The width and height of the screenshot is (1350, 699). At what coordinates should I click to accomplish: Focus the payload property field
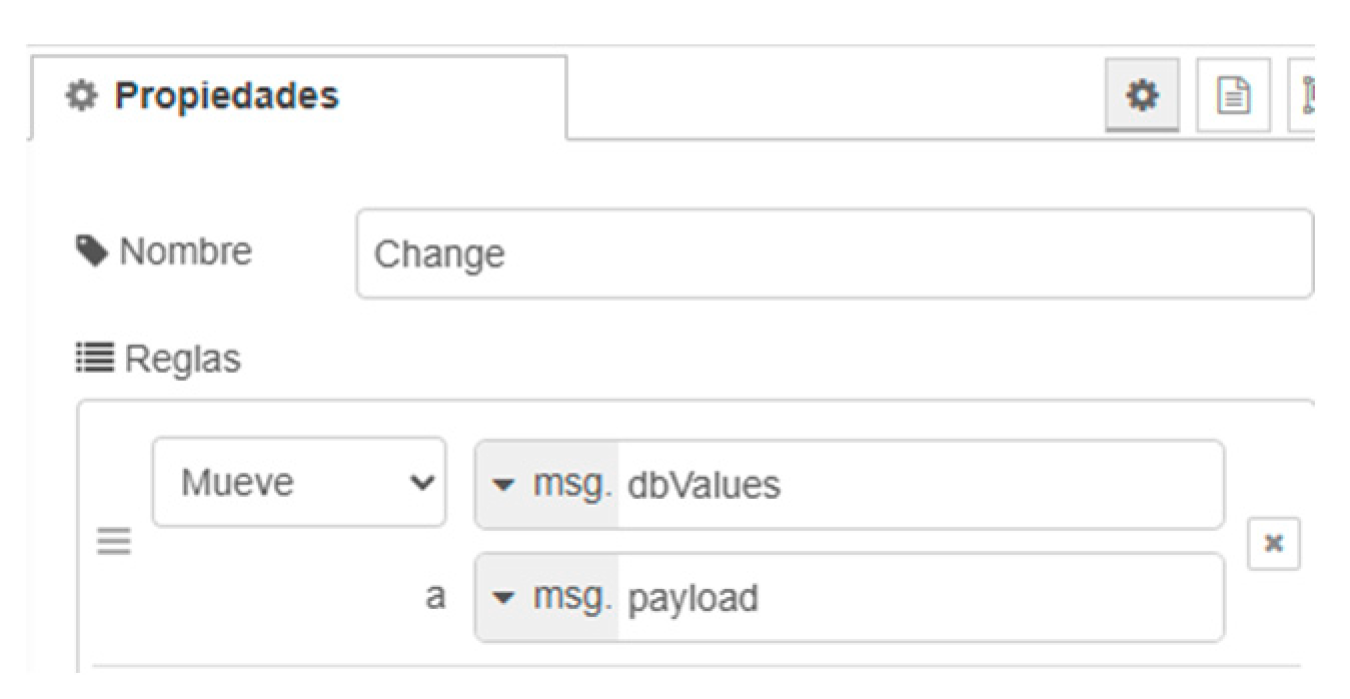[x=920, y=598]
